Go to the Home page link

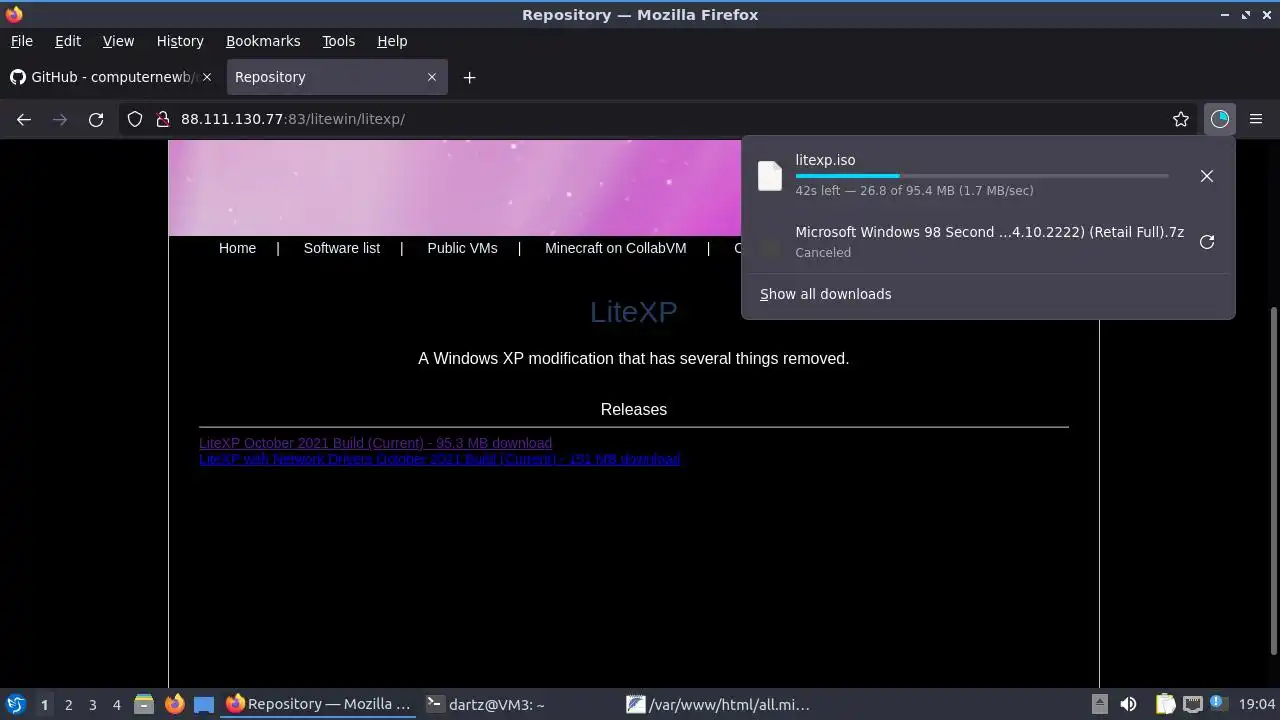point(237,248)
